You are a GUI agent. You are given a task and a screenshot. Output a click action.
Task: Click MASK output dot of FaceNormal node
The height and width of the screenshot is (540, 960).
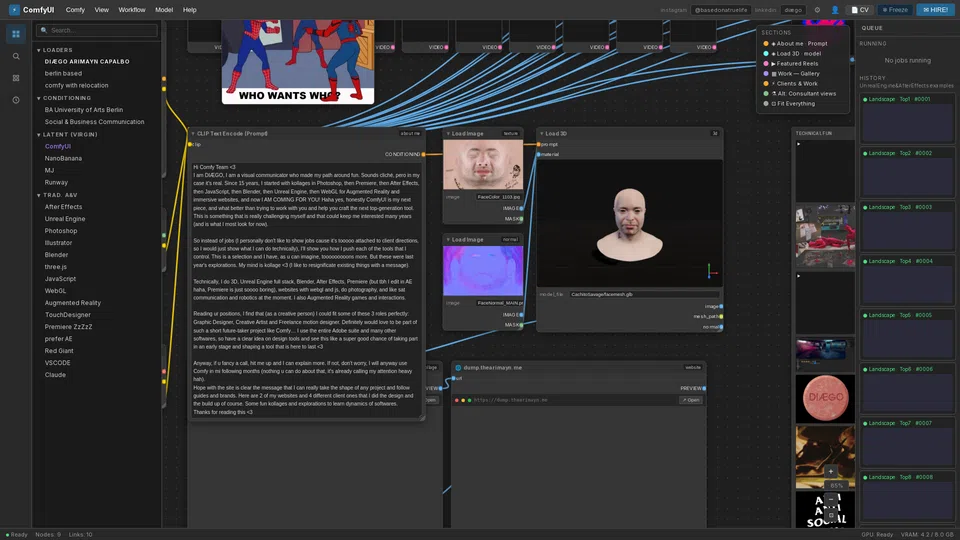coord(521,324)
